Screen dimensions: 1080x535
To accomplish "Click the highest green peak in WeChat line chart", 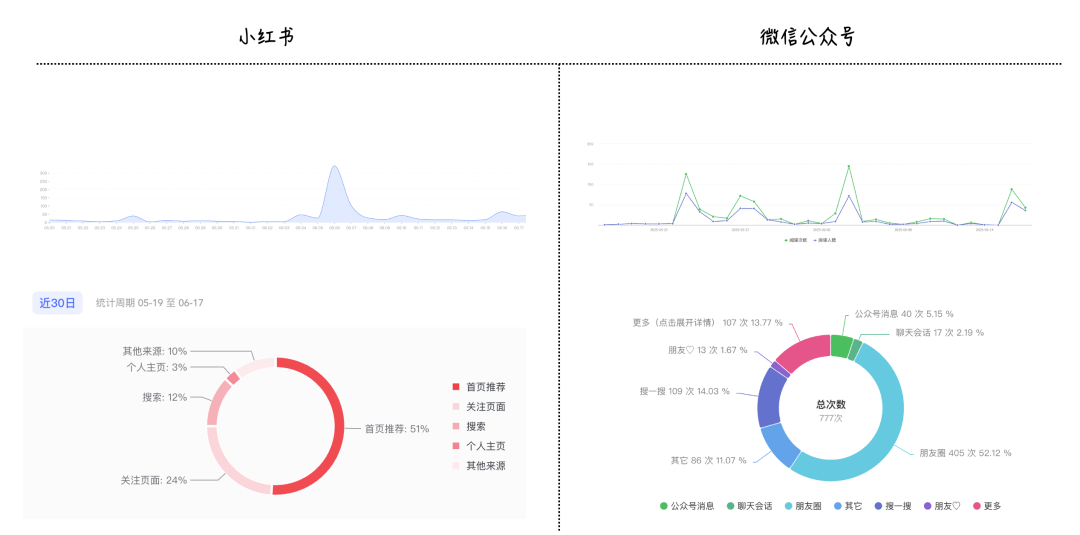I will [x=849, y=166].
